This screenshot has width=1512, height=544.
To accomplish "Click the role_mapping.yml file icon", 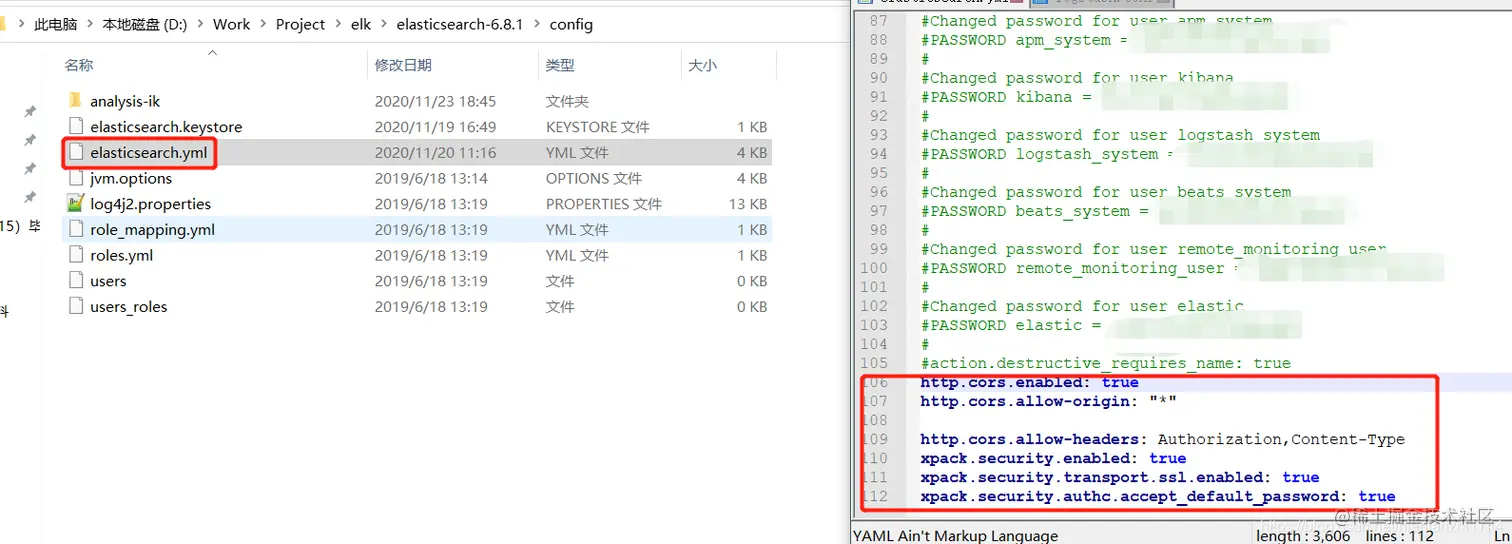I will point(75,230).
